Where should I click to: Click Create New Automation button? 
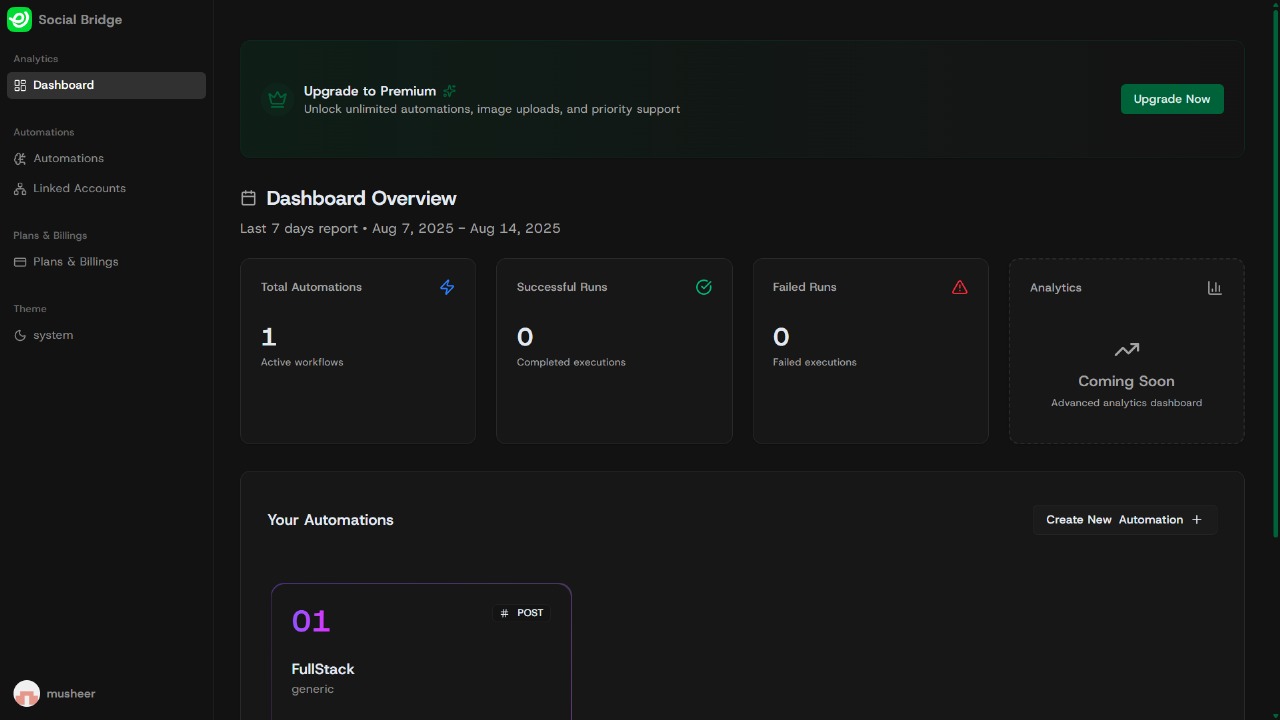(1124, 520)
